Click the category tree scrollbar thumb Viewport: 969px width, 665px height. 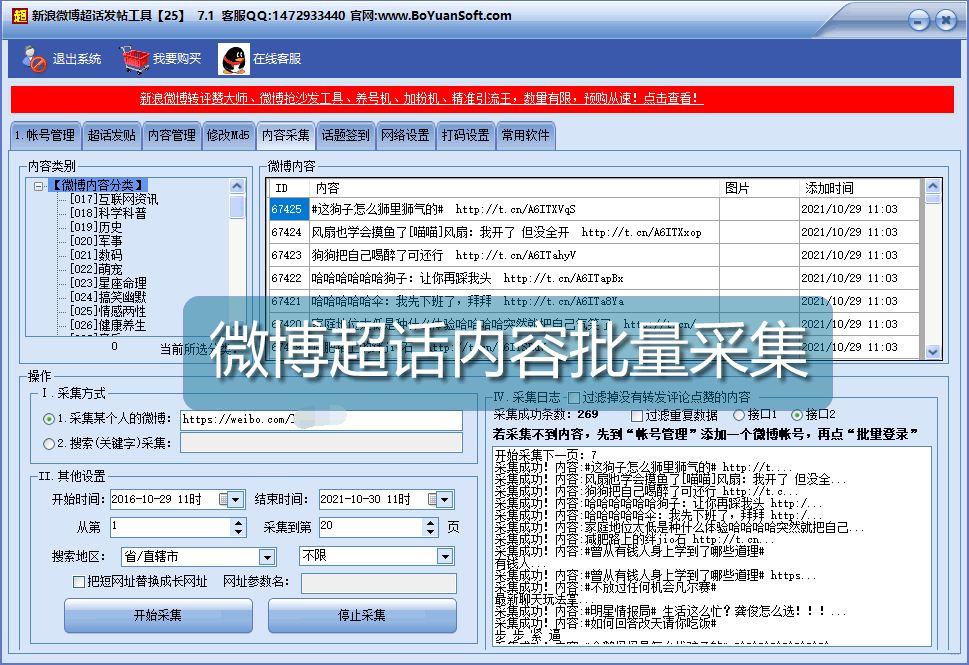237,206
